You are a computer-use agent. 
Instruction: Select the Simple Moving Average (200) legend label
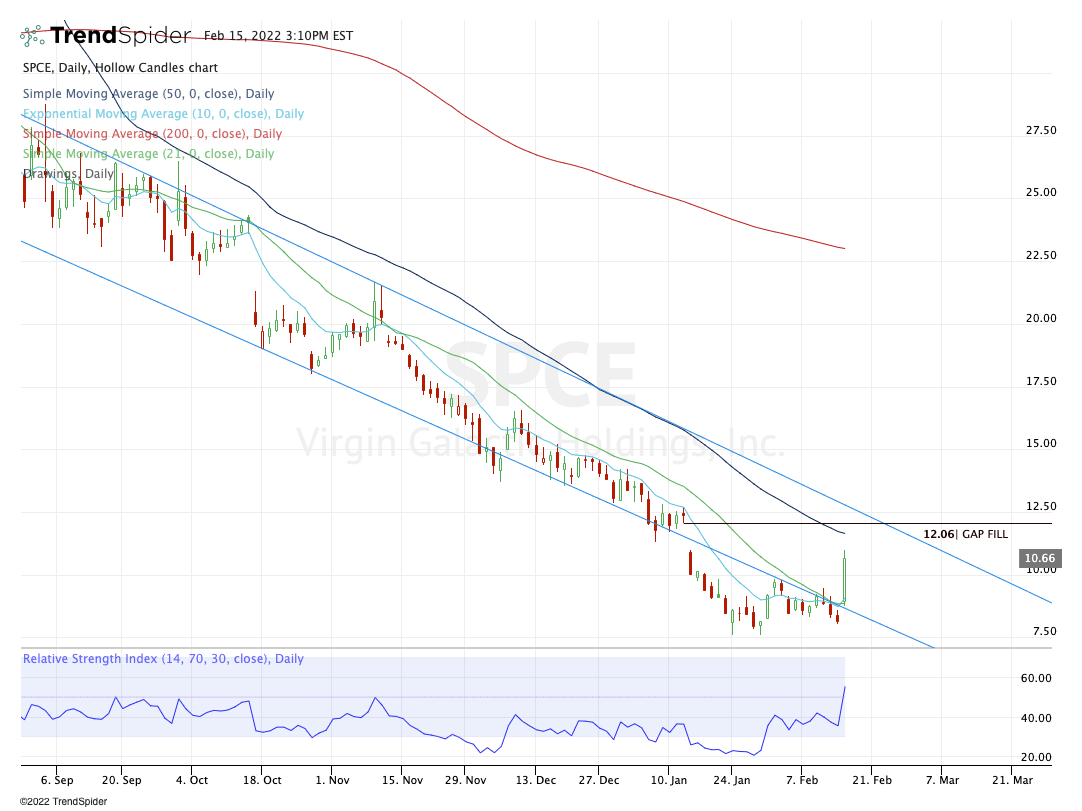click(x=152, y=134)
